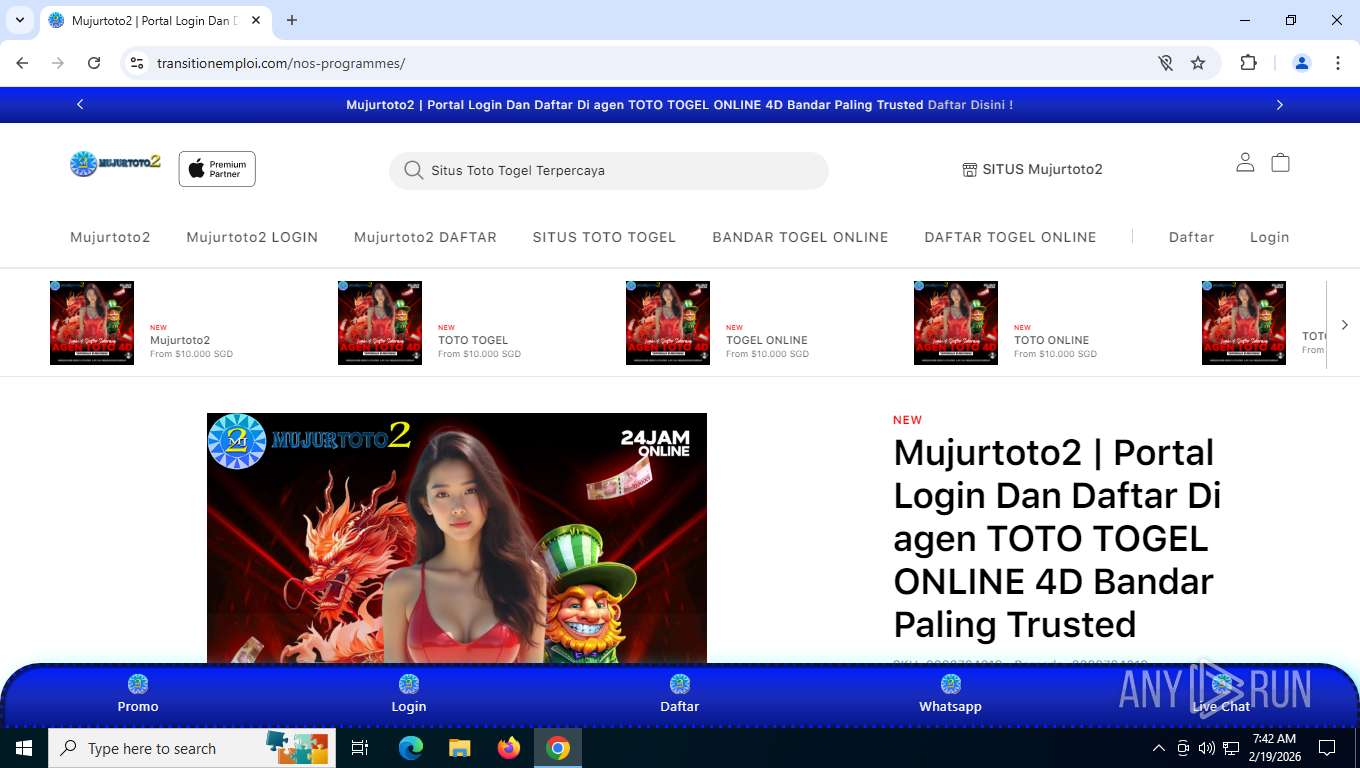Open the Mujurtoto2 LOGIN menu item

[x=252, y=237]
